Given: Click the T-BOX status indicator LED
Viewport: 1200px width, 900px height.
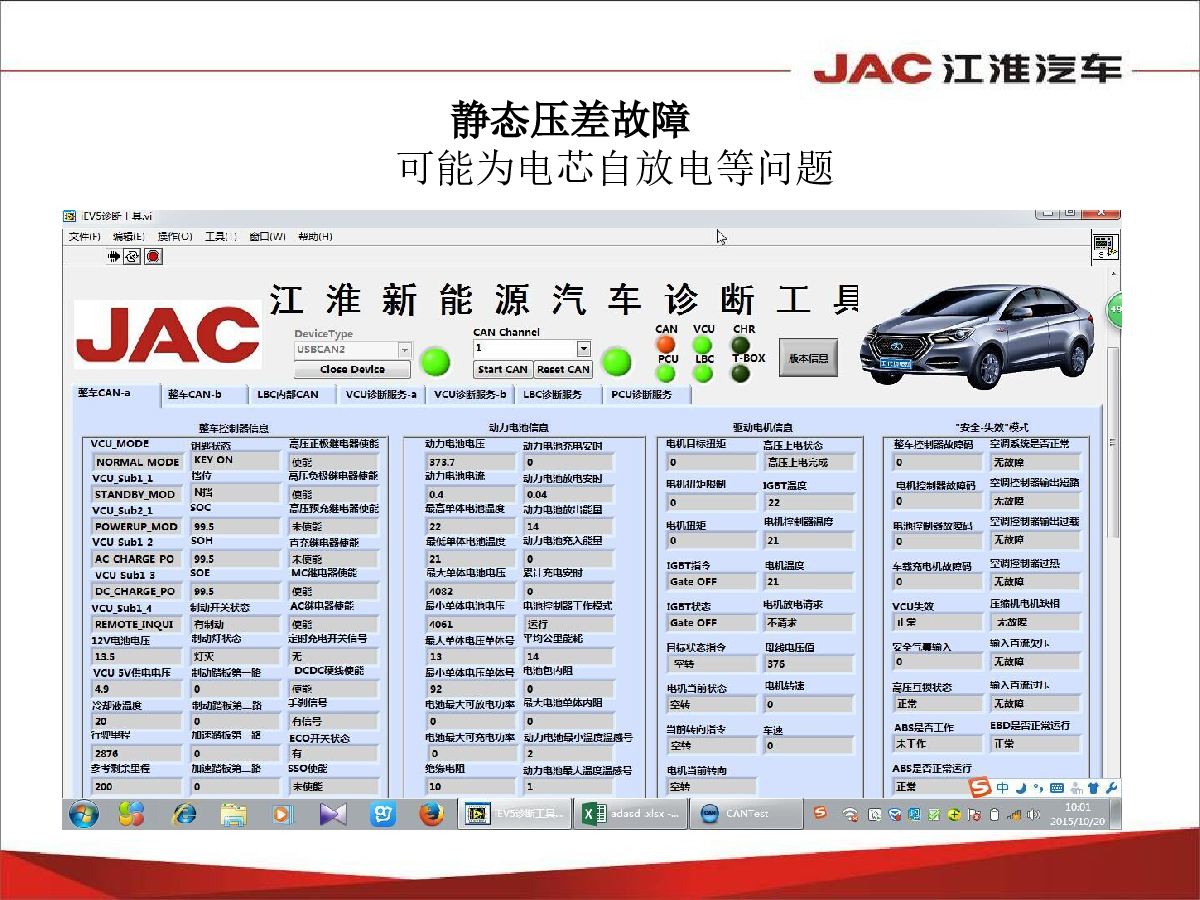Looking at the screenshot, I should (741, 374).
